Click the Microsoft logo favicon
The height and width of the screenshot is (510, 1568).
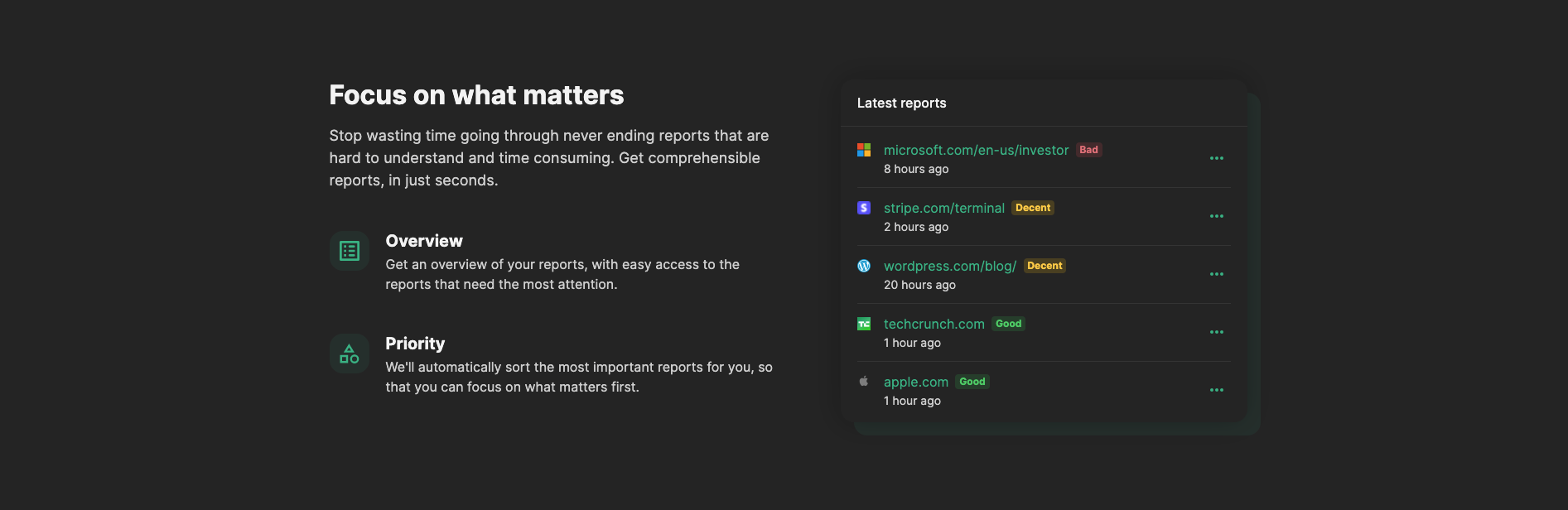(x=864, y=150)
